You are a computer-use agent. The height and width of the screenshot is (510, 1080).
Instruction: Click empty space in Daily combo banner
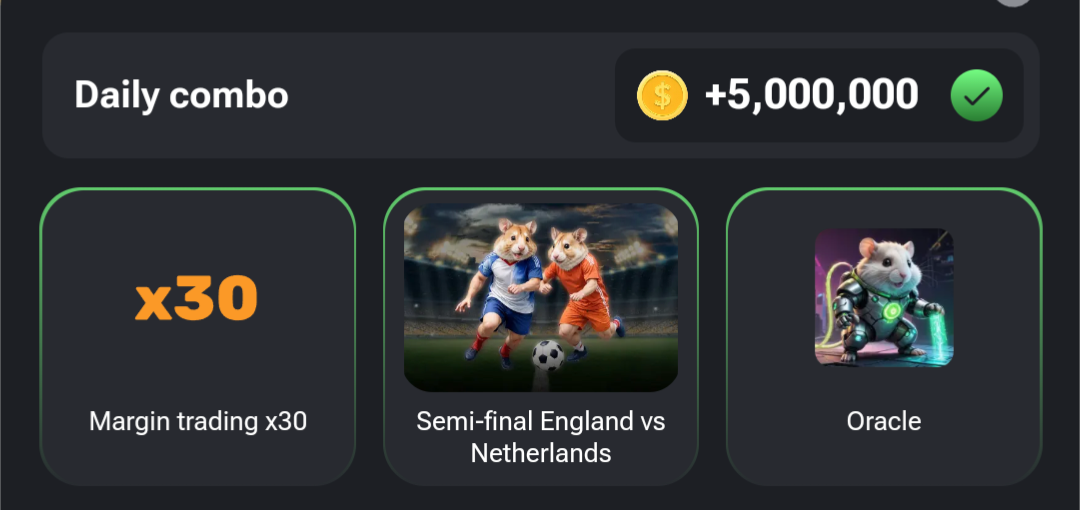pos(450,96)
